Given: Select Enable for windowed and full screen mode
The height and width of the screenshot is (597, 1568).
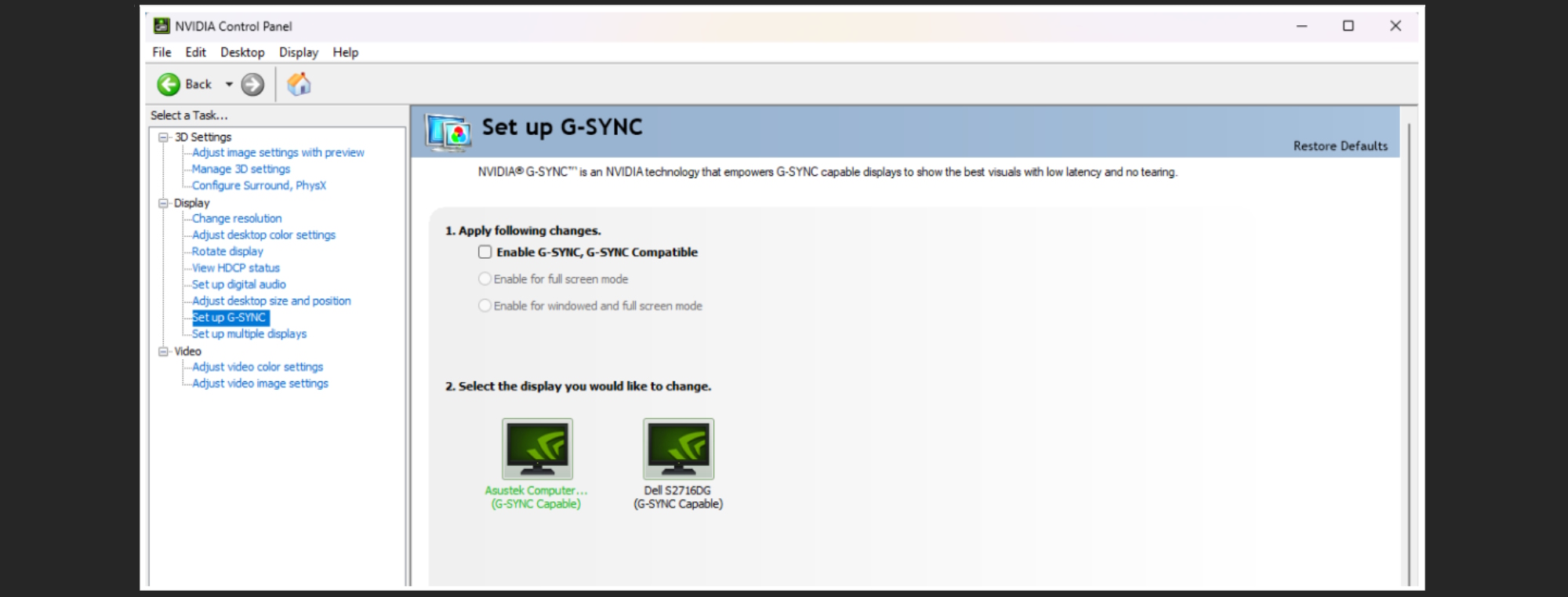Looking at the screenshot, I should [x=485, y=305].
